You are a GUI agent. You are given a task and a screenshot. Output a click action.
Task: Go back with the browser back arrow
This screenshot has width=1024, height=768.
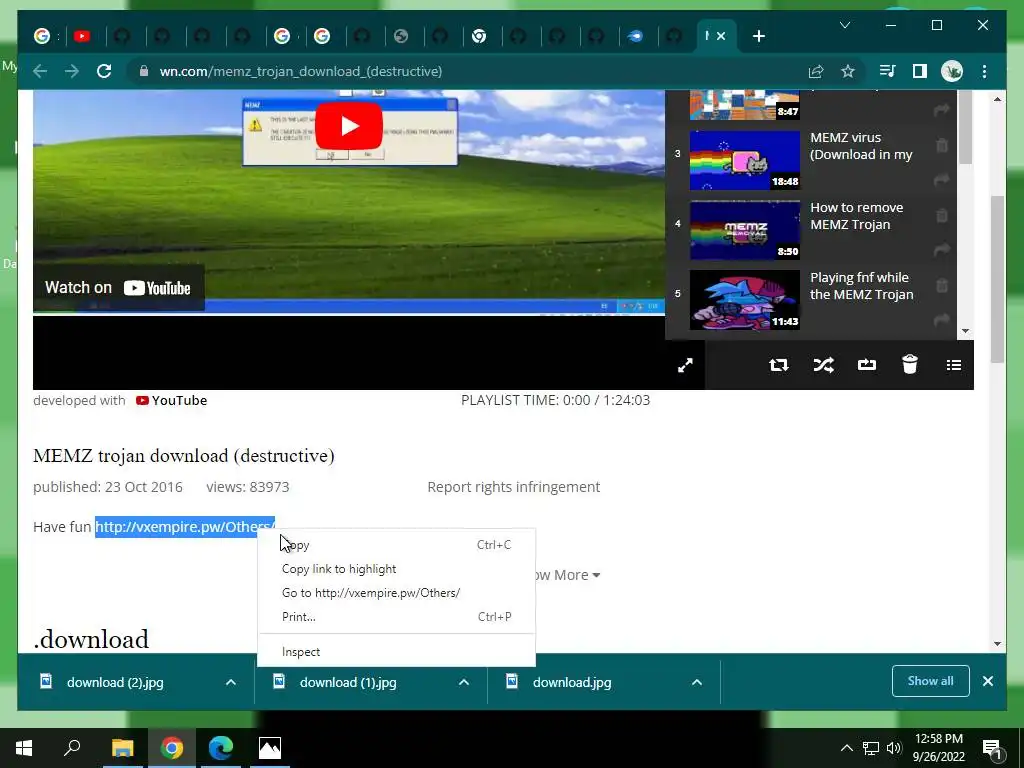[x=40, y=71]
